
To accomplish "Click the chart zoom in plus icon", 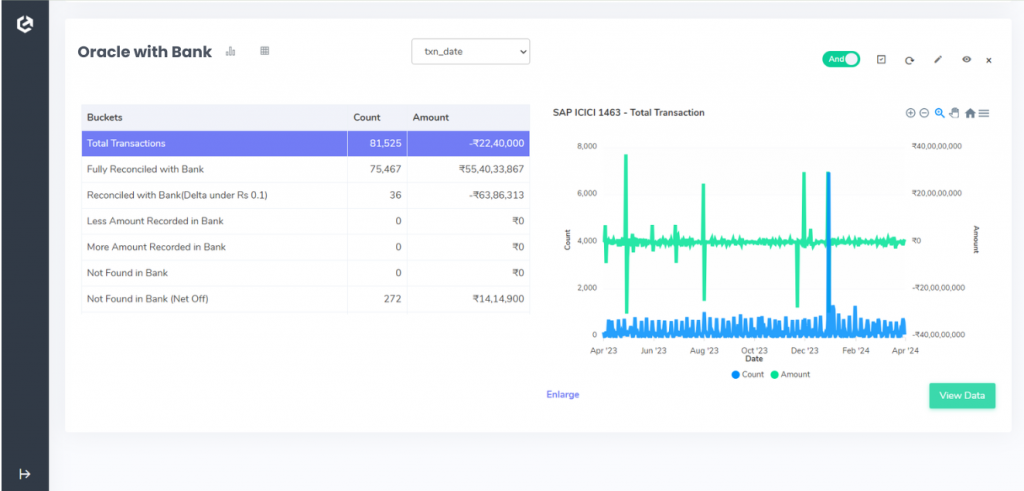I will pos(910,113).
